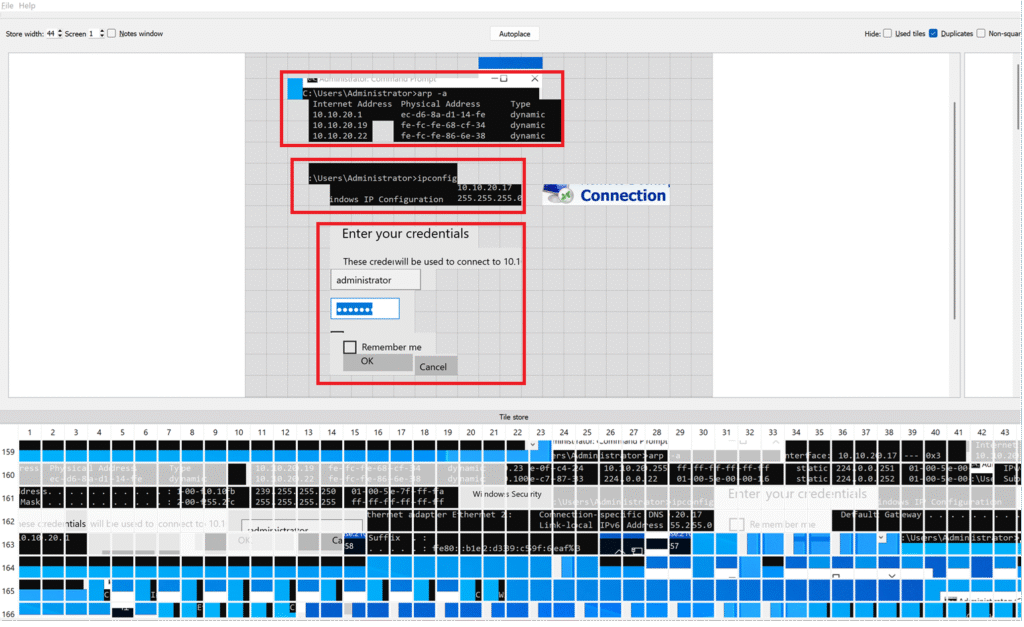Select the 'administrator' username tile on canvas

(x=375, y=280)
